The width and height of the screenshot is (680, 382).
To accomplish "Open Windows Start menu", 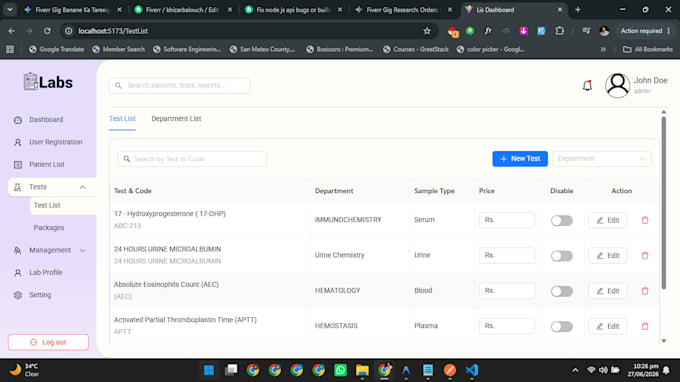I will (x=209, y=370).
